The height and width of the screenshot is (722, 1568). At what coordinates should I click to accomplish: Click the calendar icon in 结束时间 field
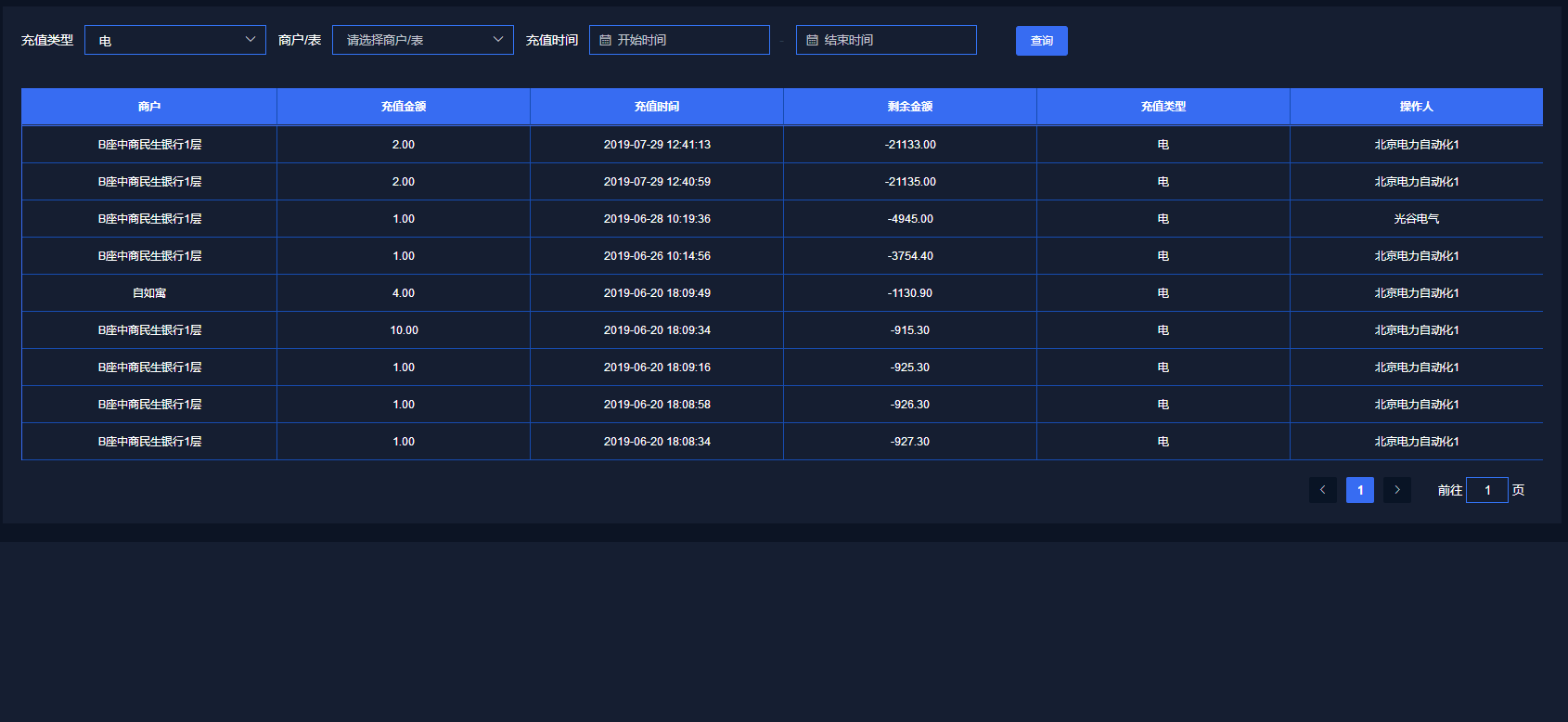tap(812, 40)
